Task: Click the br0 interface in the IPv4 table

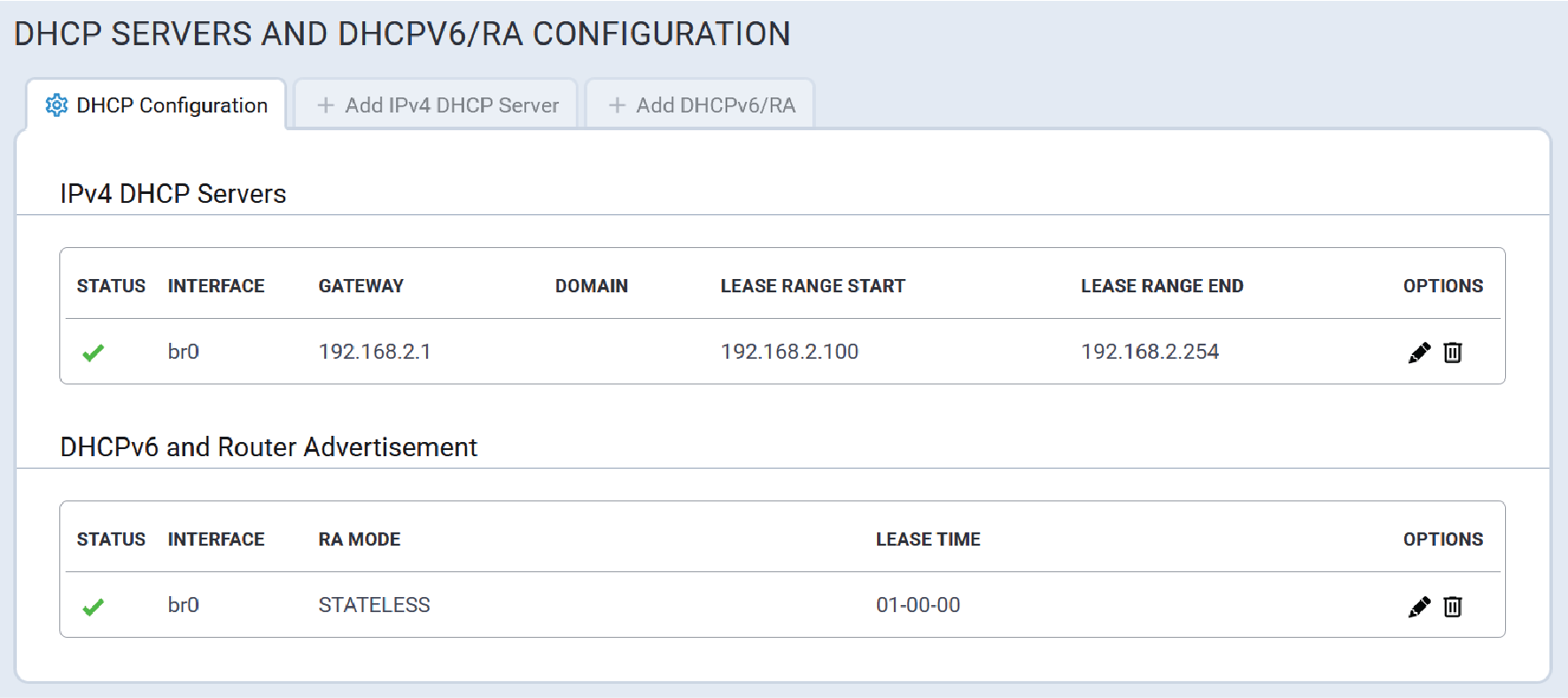Action: pos(183,352)
